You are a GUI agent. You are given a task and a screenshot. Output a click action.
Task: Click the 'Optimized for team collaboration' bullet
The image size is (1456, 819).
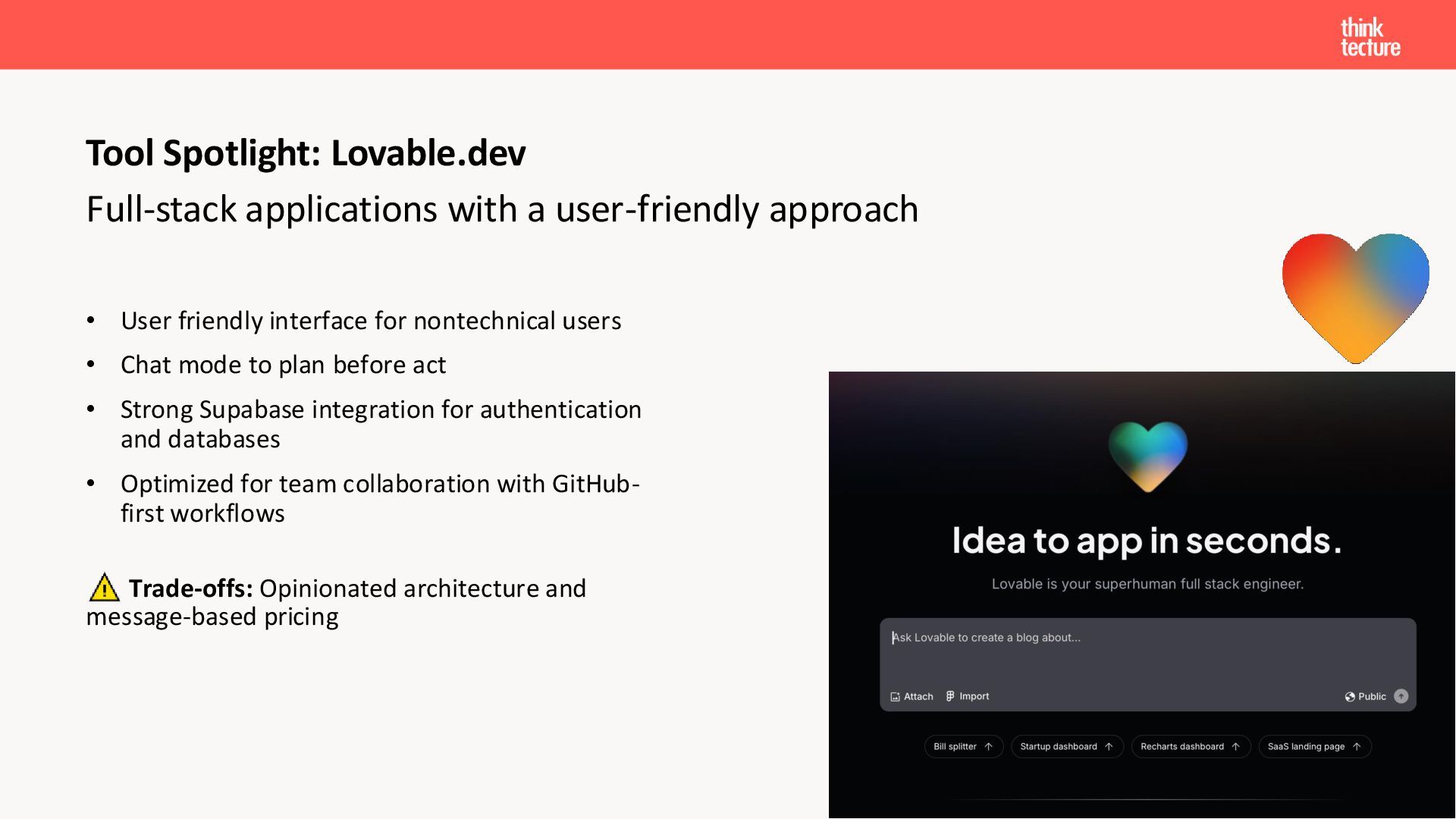click(x=380, y=498)
